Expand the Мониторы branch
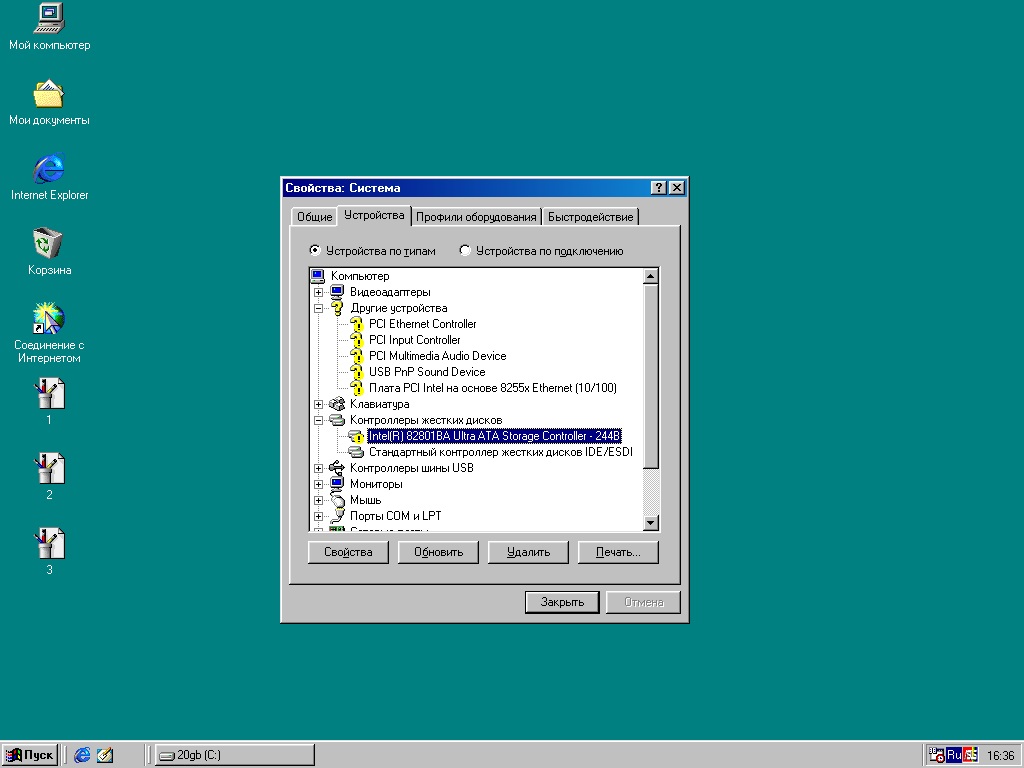The width and height of the screenshot is (1024, 768). coord(318,484)
